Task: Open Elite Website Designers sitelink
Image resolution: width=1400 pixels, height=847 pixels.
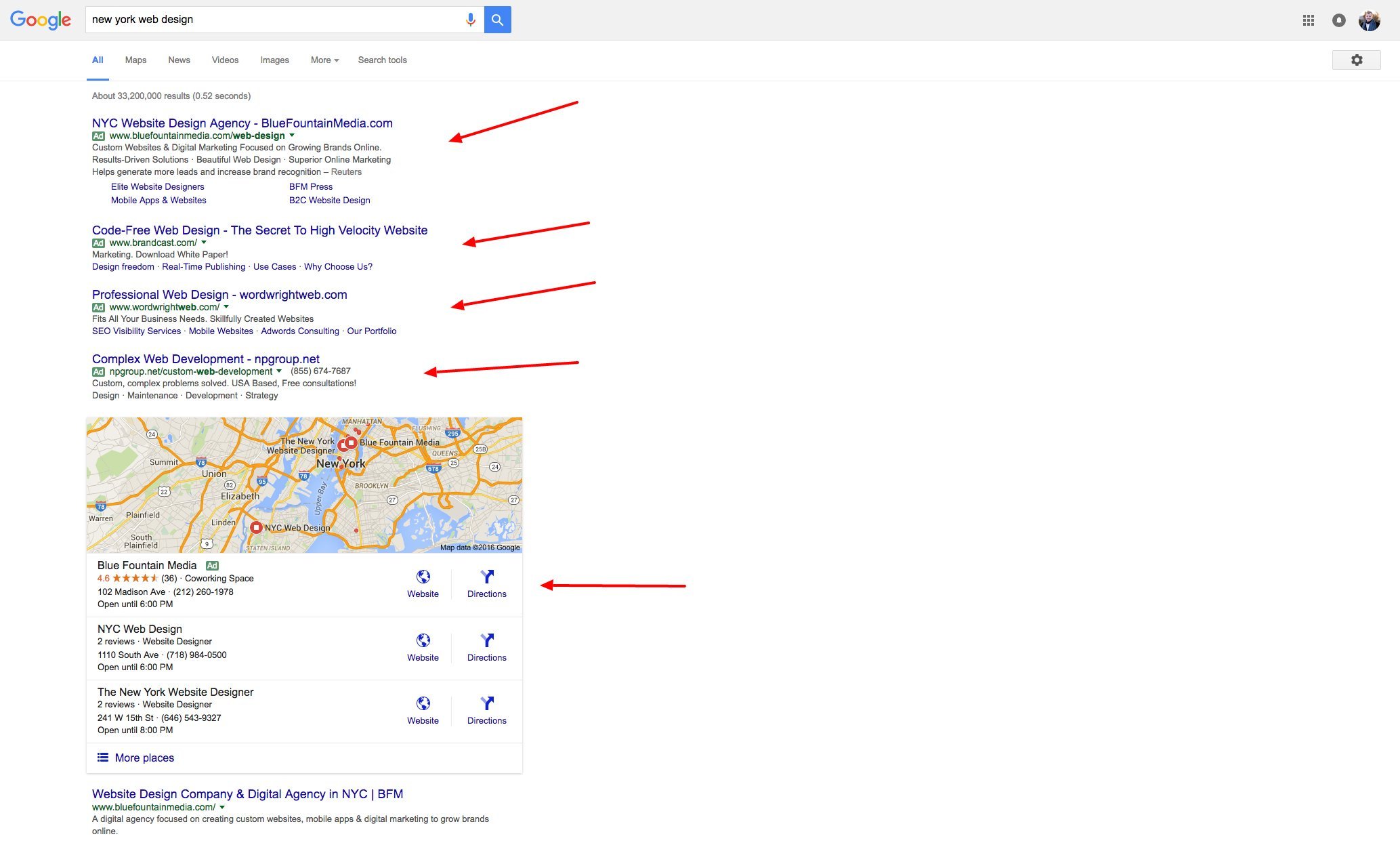Action: (x=158, y=187)
